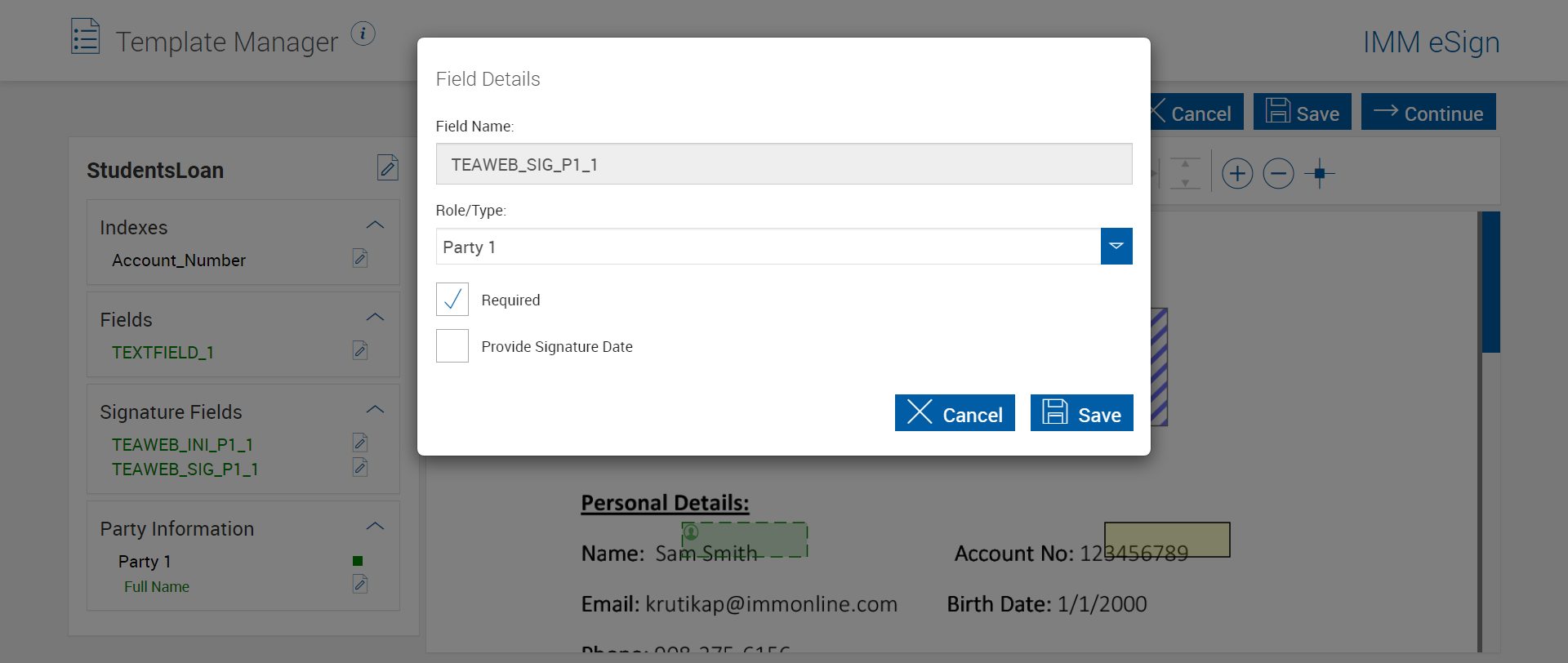1568x663 pixels.
Task: Select TEAWEB_SIG_P1_1 in Signature Fields list
Action: [185, 469]
